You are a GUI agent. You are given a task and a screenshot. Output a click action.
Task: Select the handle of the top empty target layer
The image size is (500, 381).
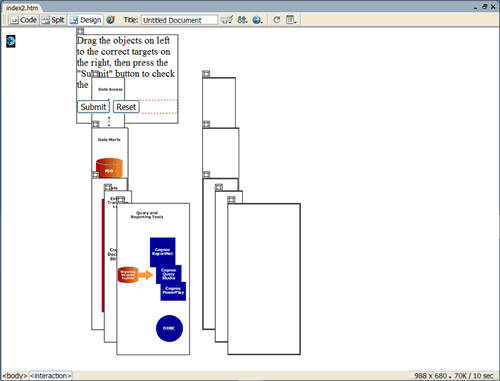point(206,74)
